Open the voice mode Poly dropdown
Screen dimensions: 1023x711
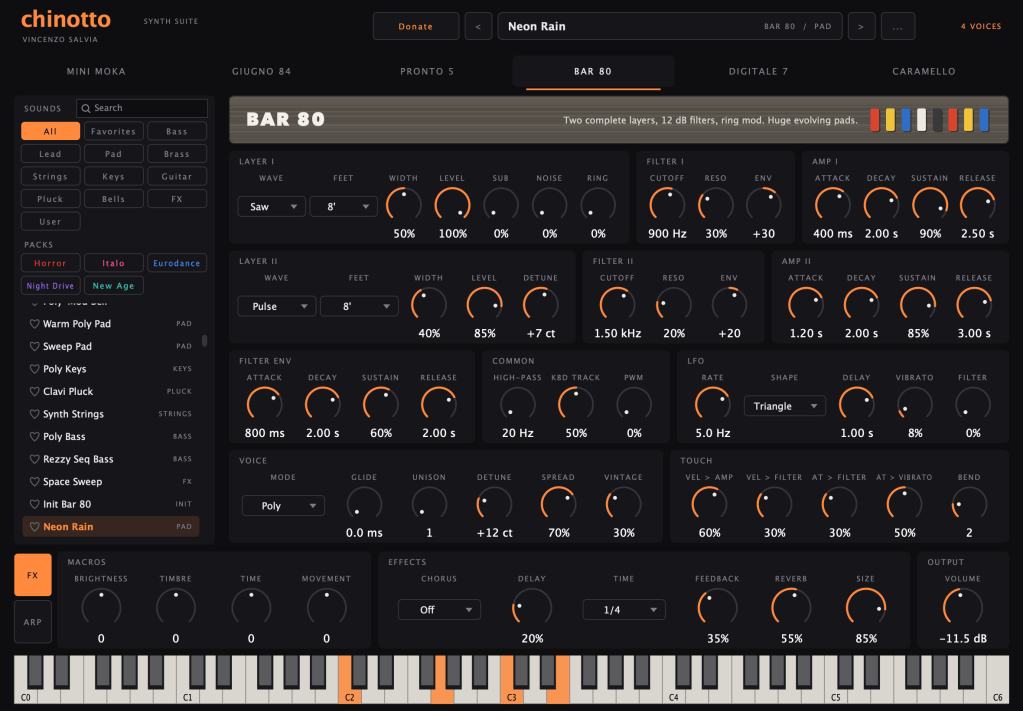pyautogui.click(x=283, y=506)
